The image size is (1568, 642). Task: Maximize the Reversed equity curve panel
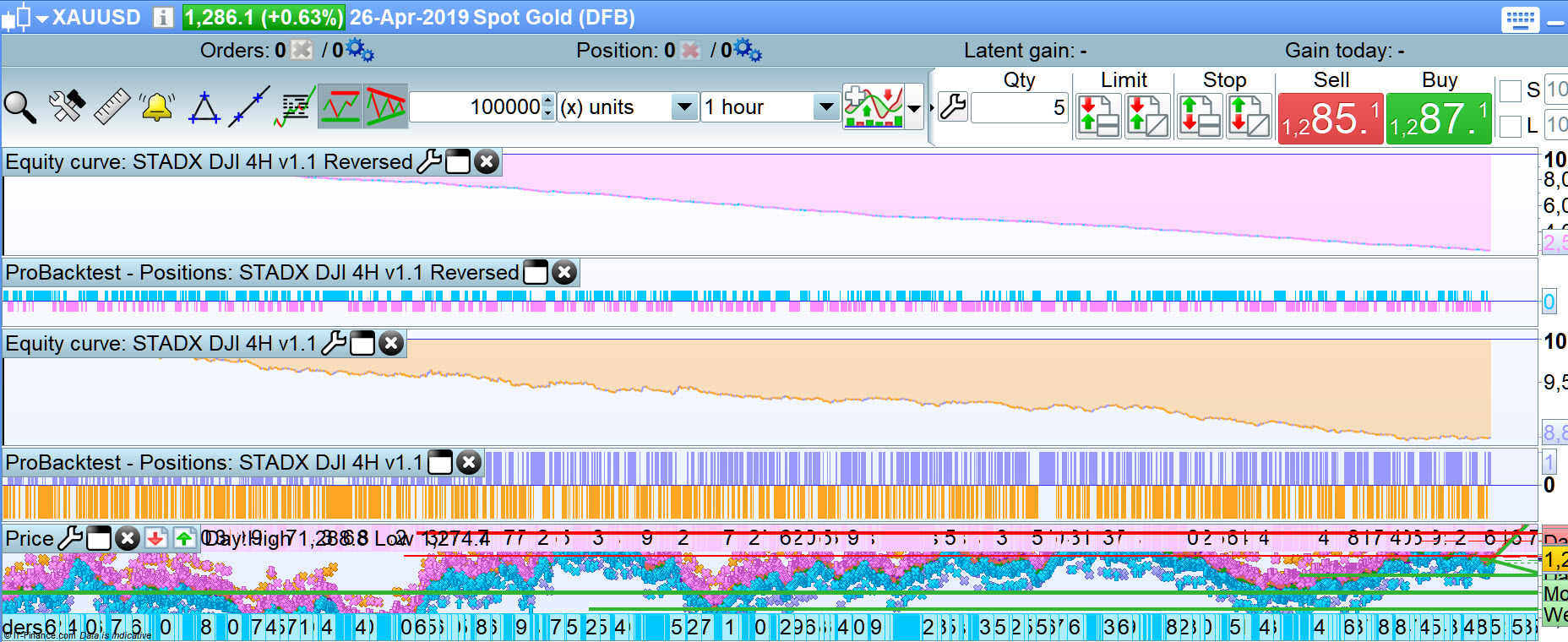[458, 161]
